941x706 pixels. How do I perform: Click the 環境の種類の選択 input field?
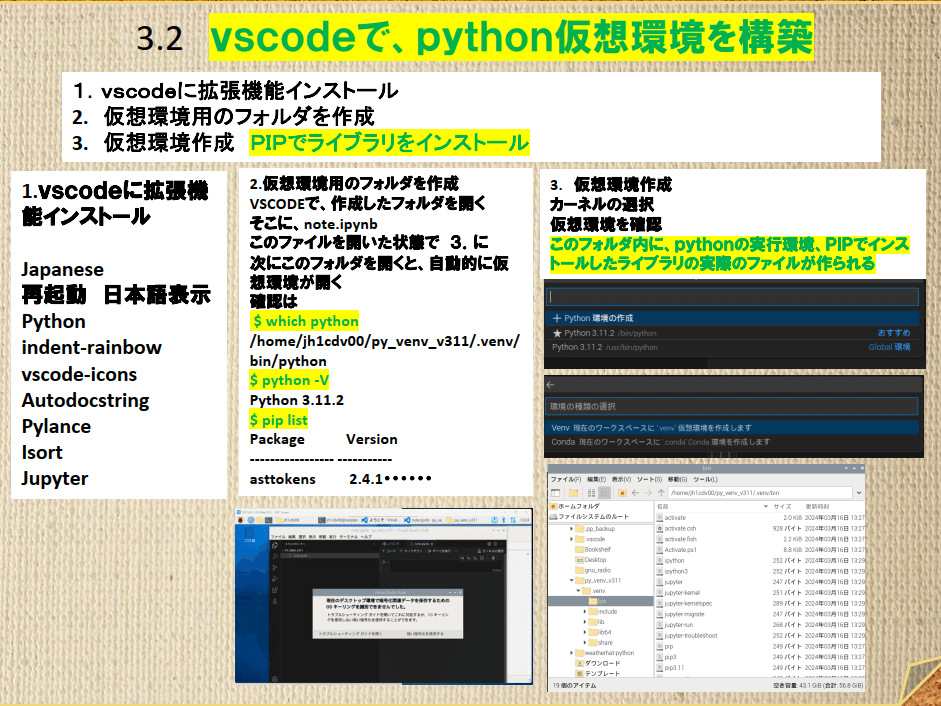732,406
